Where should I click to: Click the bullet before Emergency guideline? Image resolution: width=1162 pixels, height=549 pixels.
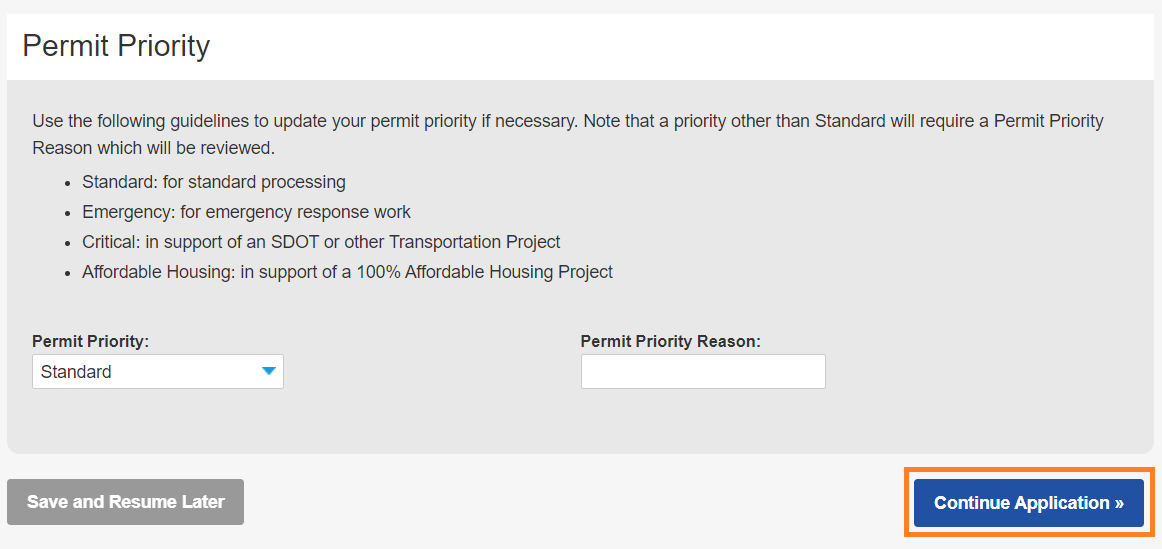pos(67,213)
